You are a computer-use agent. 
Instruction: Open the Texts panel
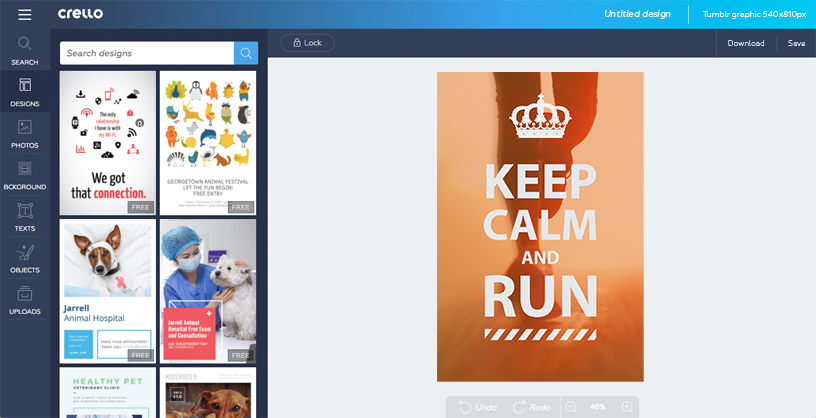click(25, 217)
